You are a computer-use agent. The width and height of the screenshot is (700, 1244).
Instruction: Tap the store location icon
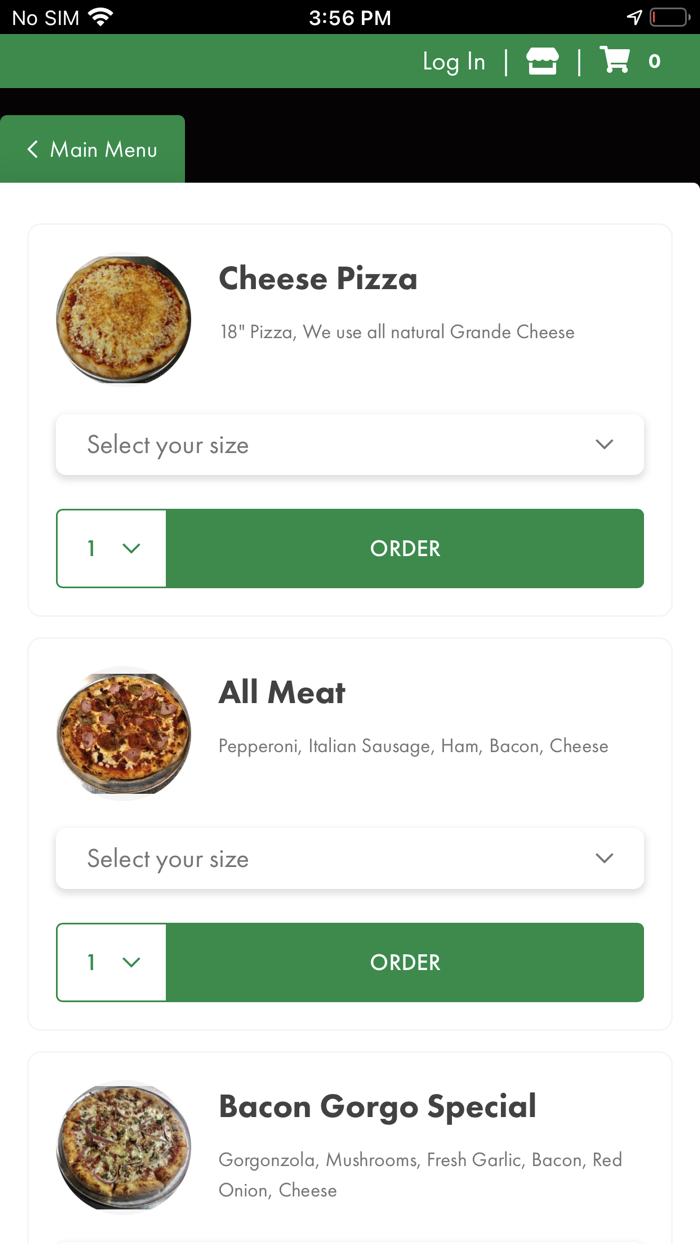(x=542, y=61)
